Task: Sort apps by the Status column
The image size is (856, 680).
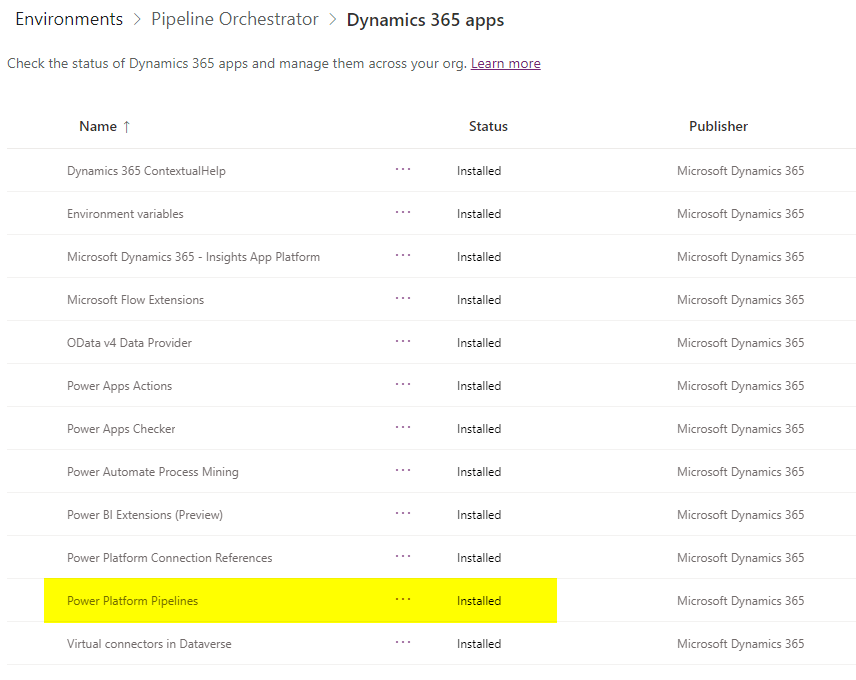Action: pyautogui.click(x=488, y=126)
